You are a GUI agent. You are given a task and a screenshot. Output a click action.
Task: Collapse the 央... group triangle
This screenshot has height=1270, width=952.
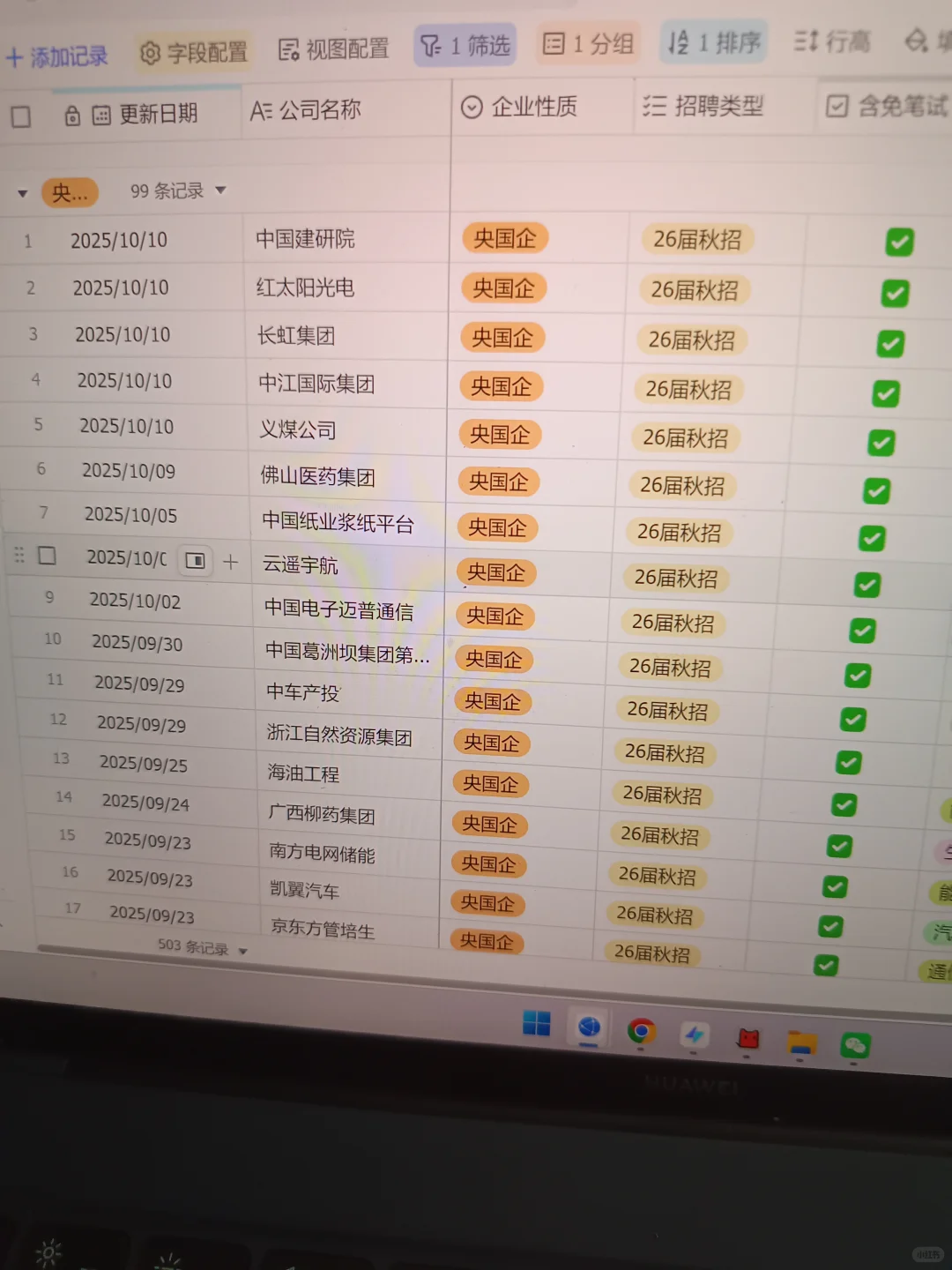(x=22, y=192)
